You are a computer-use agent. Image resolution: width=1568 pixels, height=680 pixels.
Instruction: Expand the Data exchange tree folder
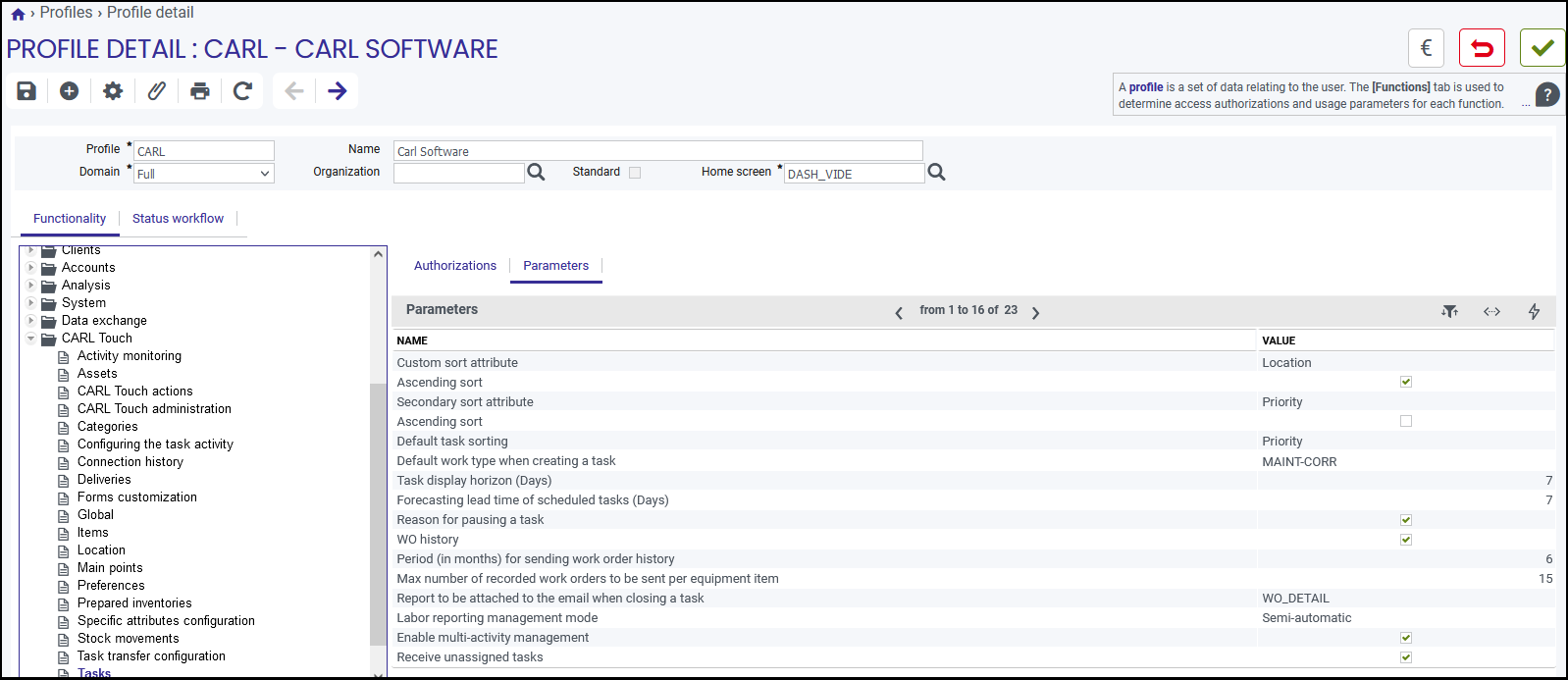(x=31, y=321)
